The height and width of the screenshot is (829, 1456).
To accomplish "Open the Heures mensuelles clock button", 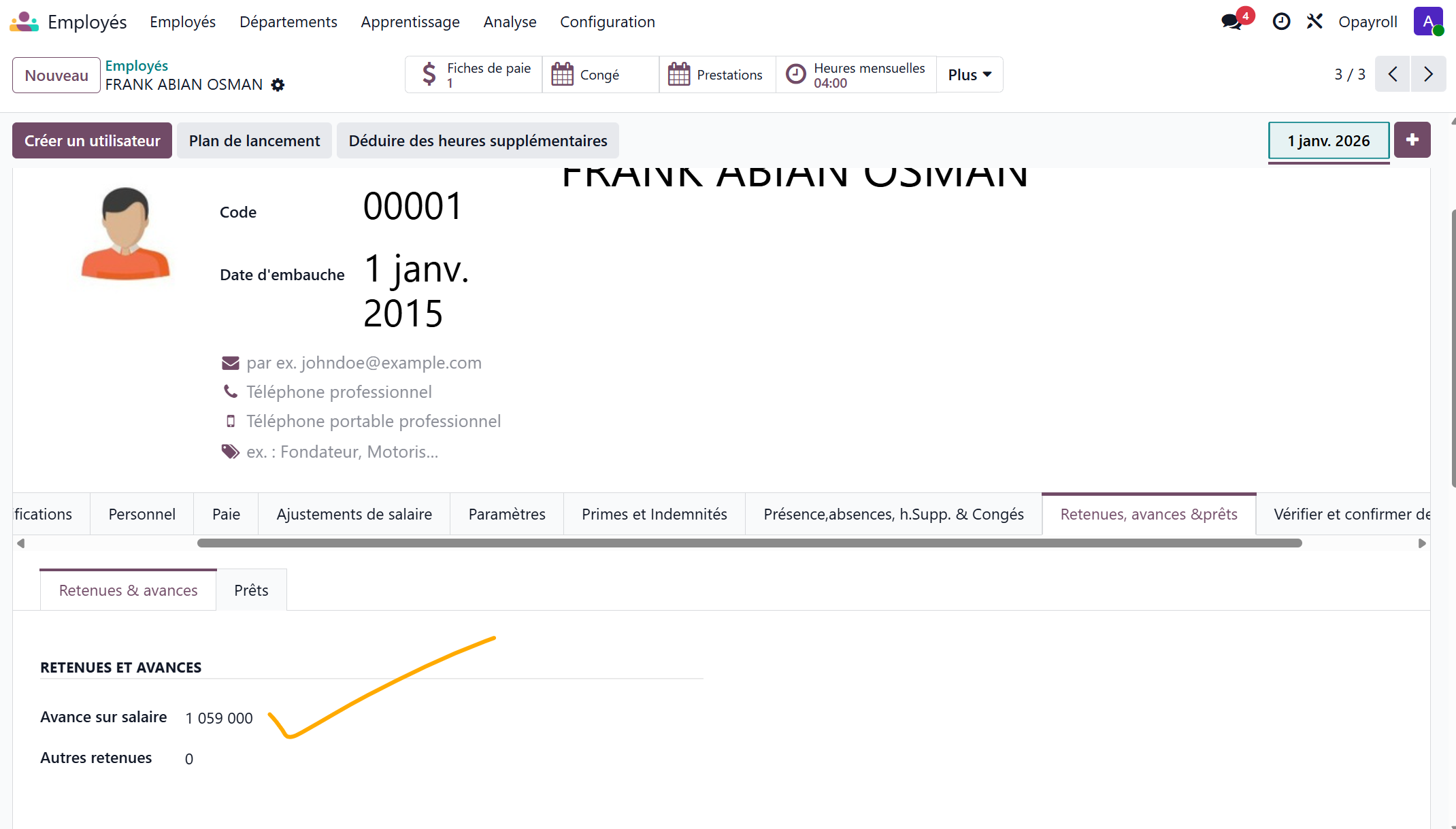I will pyautogui.click(x=856, y=75).
